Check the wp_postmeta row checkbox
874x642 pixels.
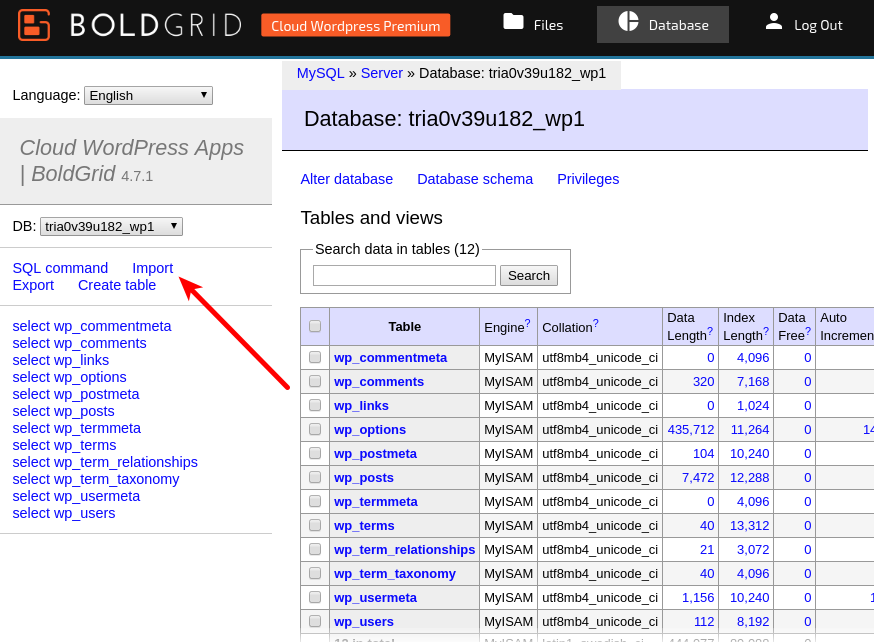(315, 453)
